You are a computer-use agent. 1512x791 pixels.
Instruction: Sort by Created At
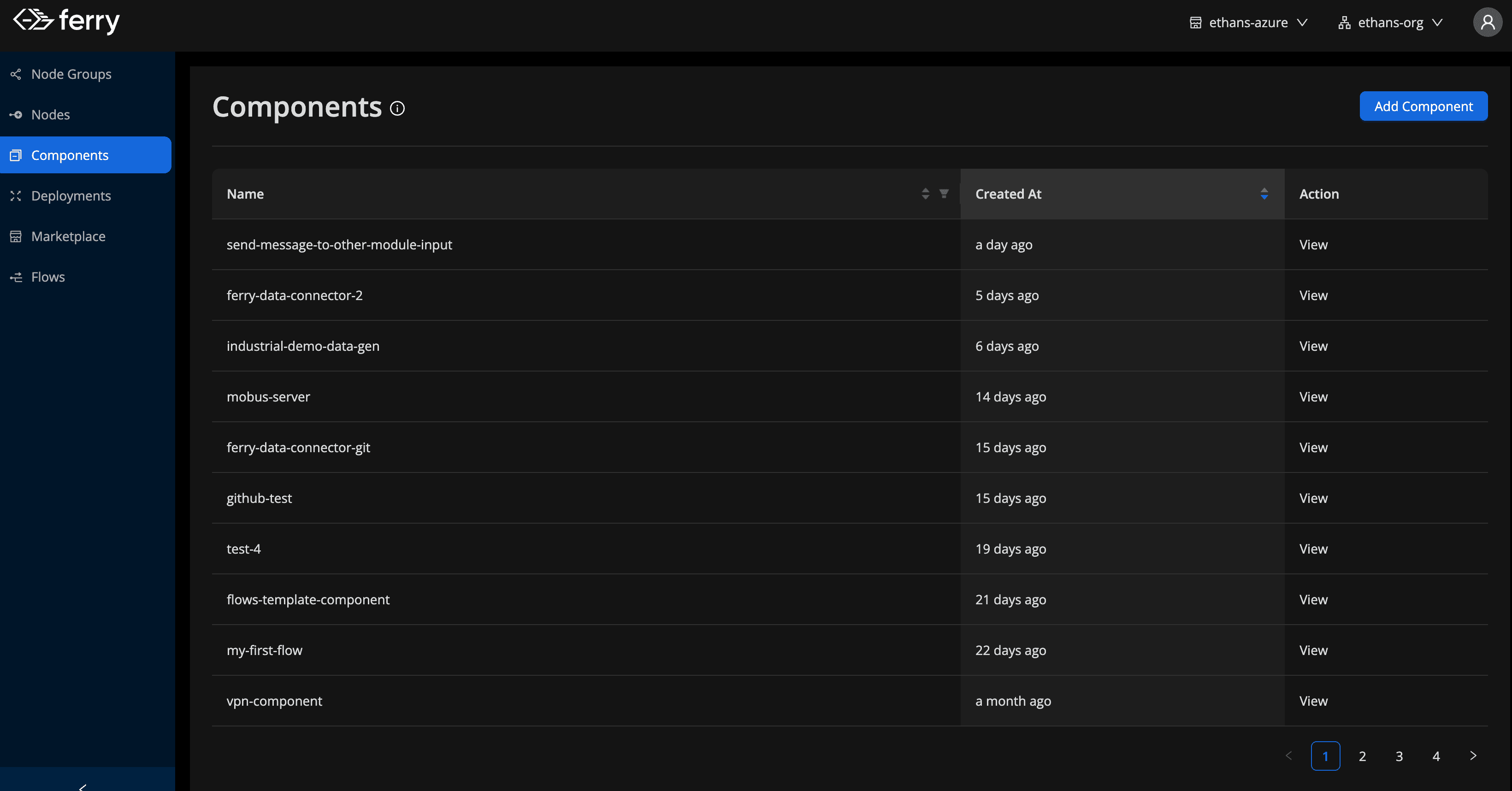[x=1264, y=194]
